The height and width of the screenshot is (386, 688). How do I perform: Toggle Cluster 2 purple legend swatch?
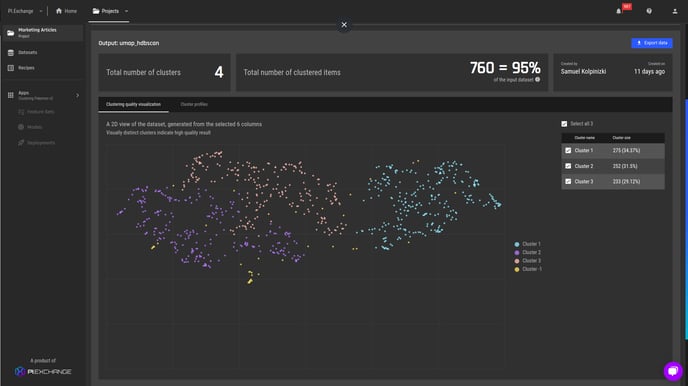(517, 253)
